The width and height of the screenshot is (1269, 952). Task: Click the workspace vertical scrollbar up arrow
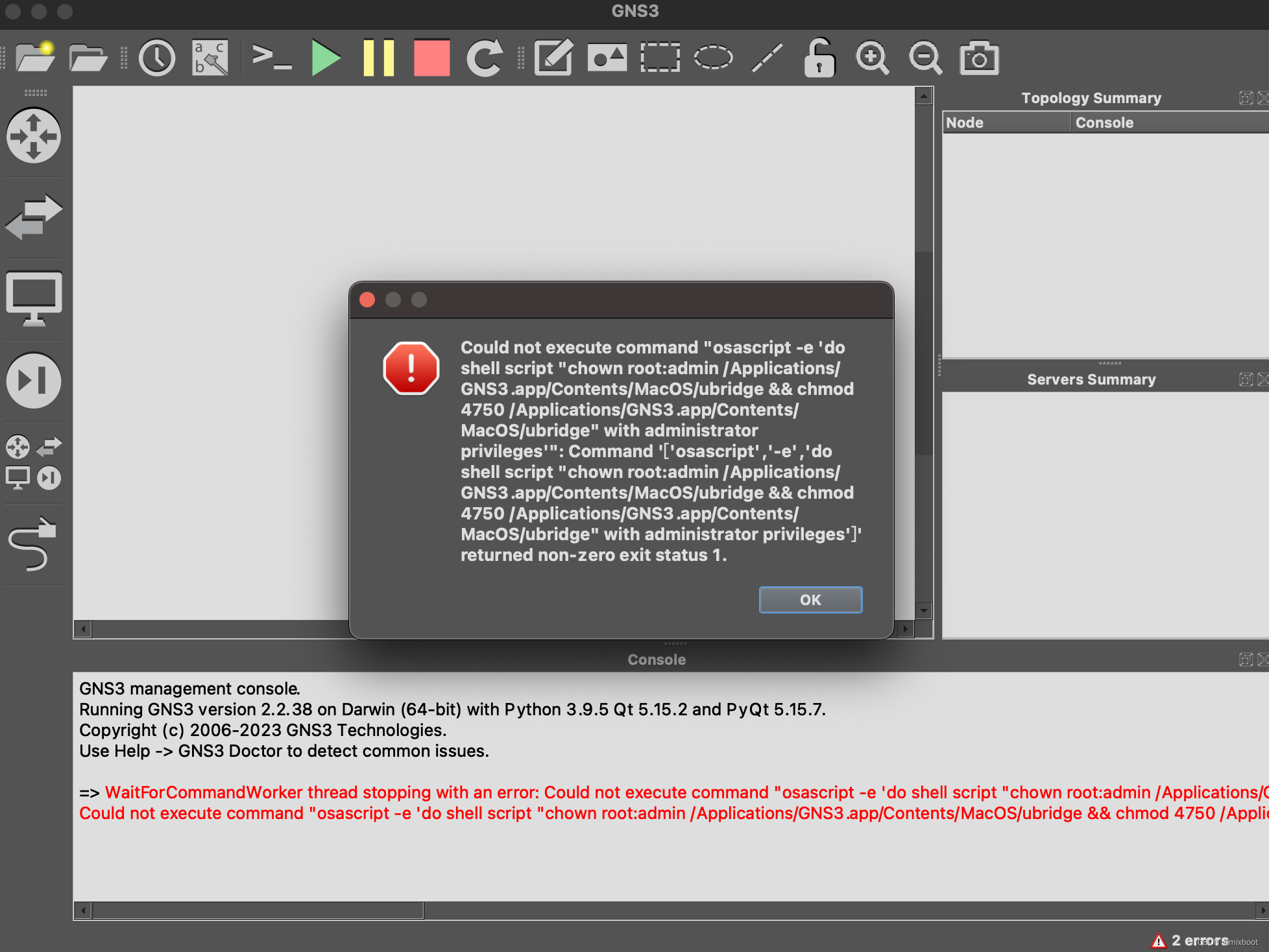924,96
